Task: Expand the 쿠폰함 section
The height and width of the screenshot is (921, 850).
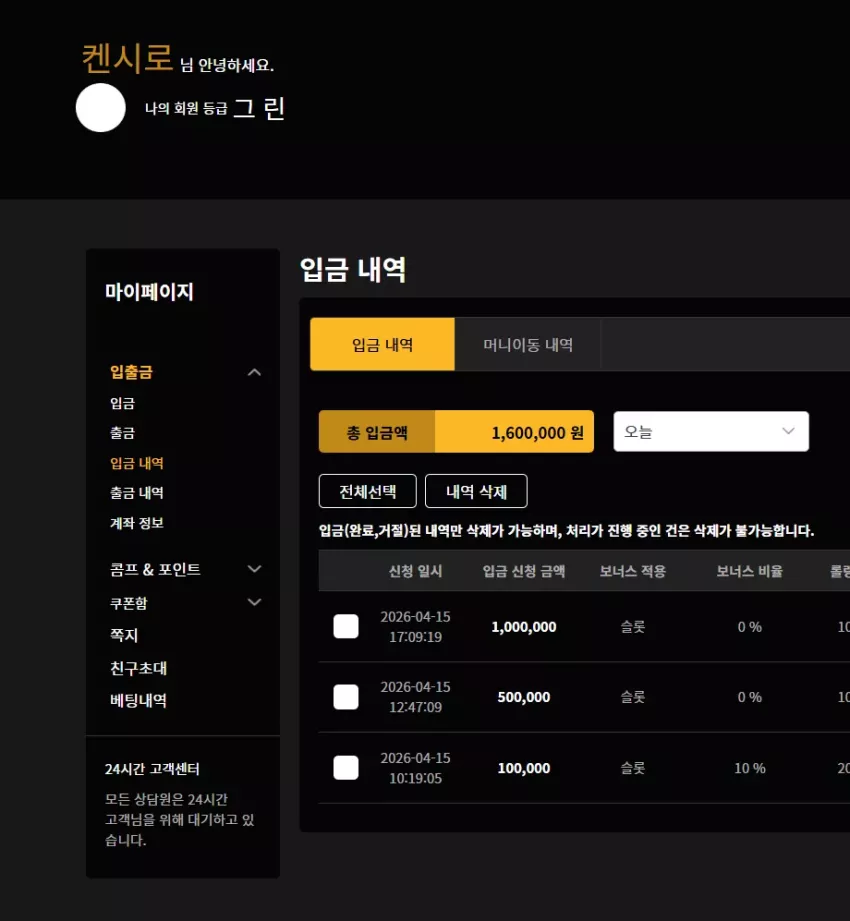Action: [254, 602]
